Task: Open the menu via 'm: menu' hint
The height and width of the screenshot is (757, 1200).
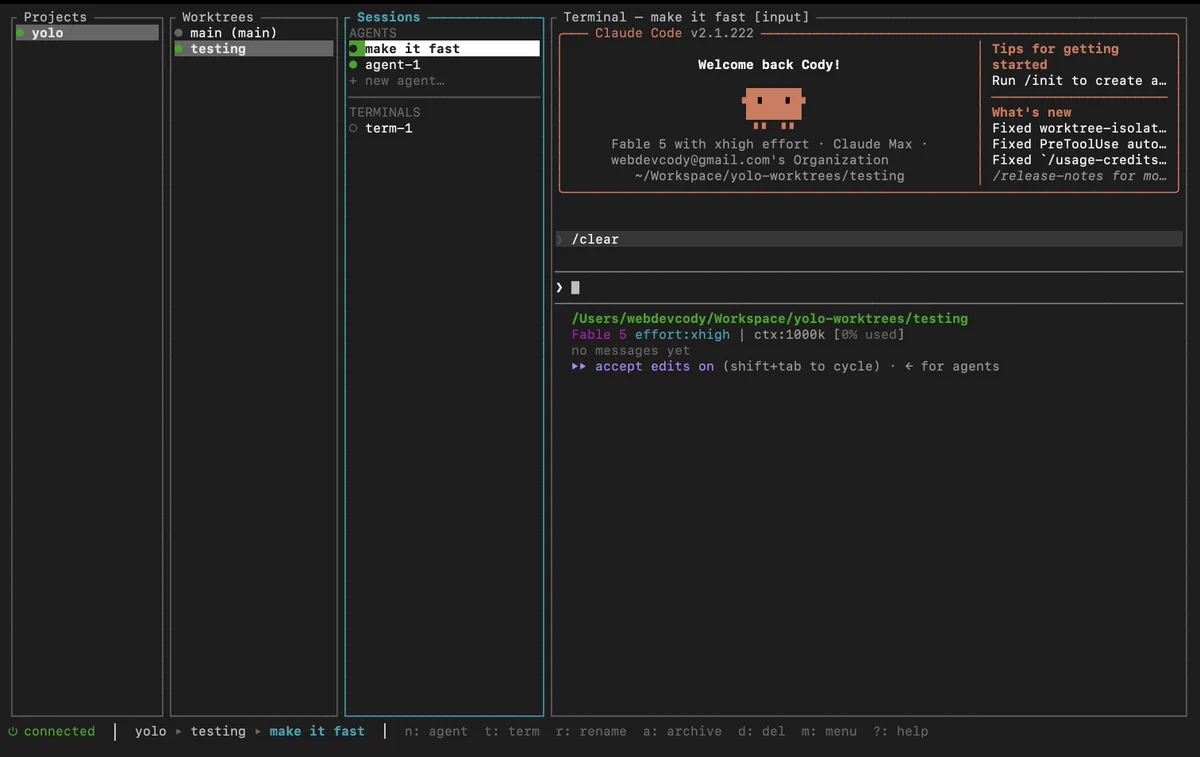Action: click(829, 732)
